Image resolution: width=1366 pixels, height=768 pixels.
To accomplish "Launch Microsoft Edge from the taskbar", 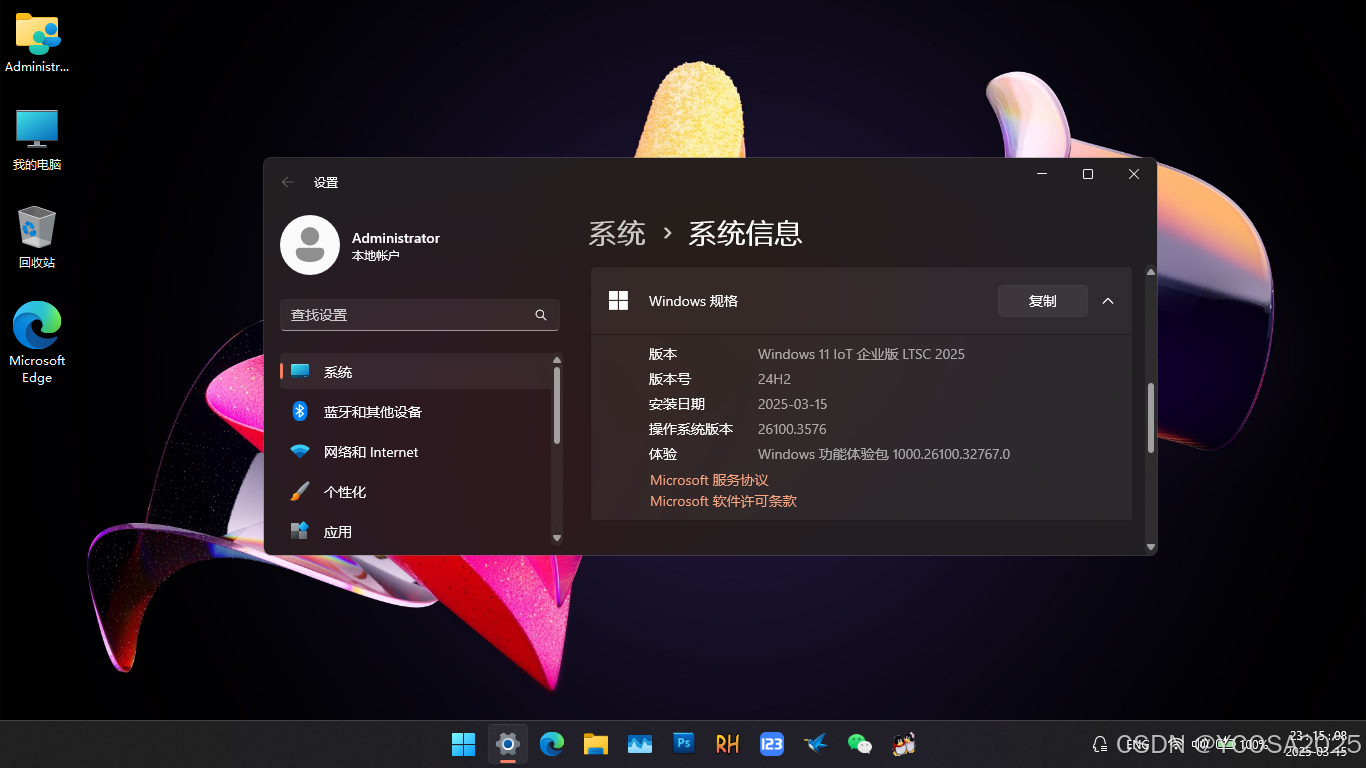I will click(x=552, y=744).
